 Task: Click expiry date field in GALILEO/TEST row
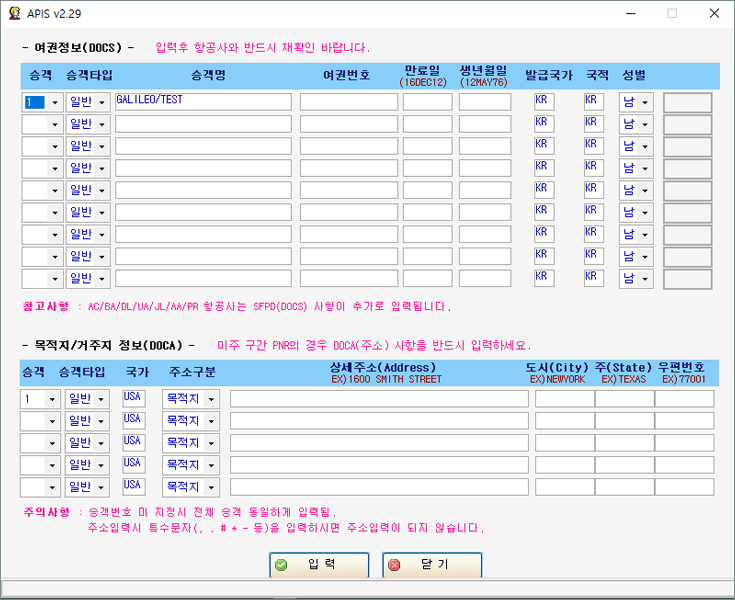[x=428, y=102]
